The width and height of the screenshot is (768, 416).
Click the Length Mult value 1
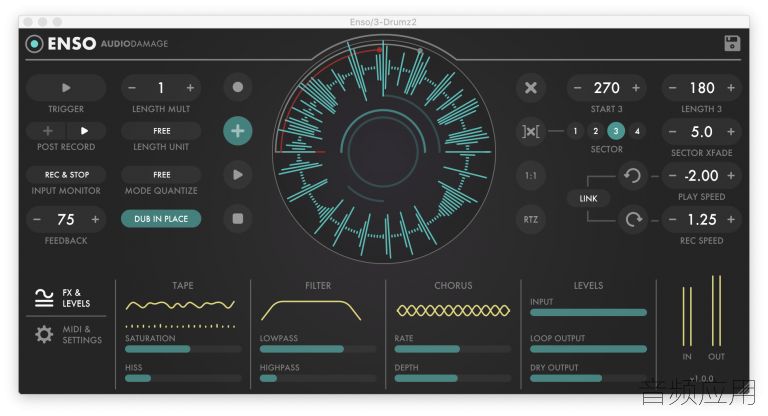click(161, 88)
